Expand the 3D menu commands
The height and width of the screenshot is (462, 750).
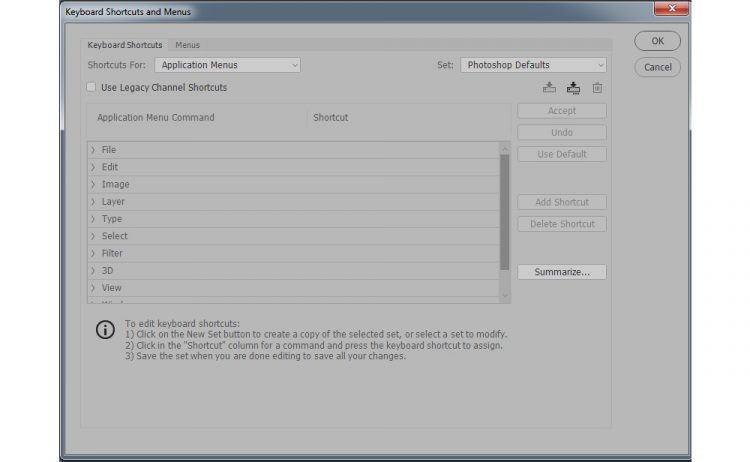click(x=93, y=270)
